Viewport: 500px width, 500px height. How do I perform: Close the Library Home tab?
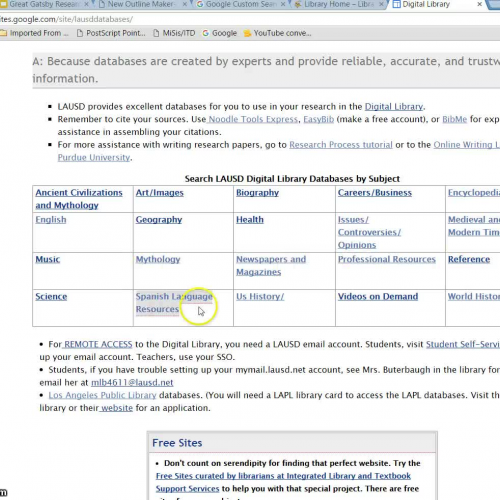pyautogui.click(x=381, y=4)
